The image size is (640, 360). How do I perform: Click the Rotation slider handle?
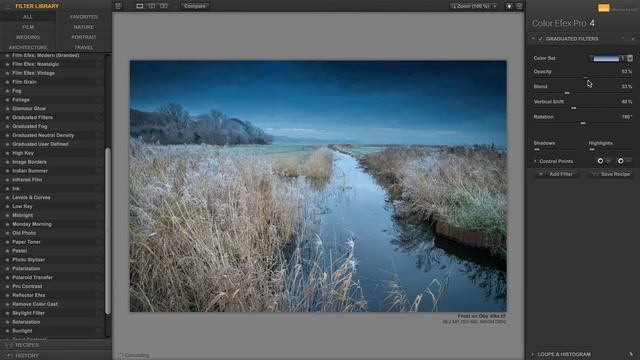pos(583,123)
